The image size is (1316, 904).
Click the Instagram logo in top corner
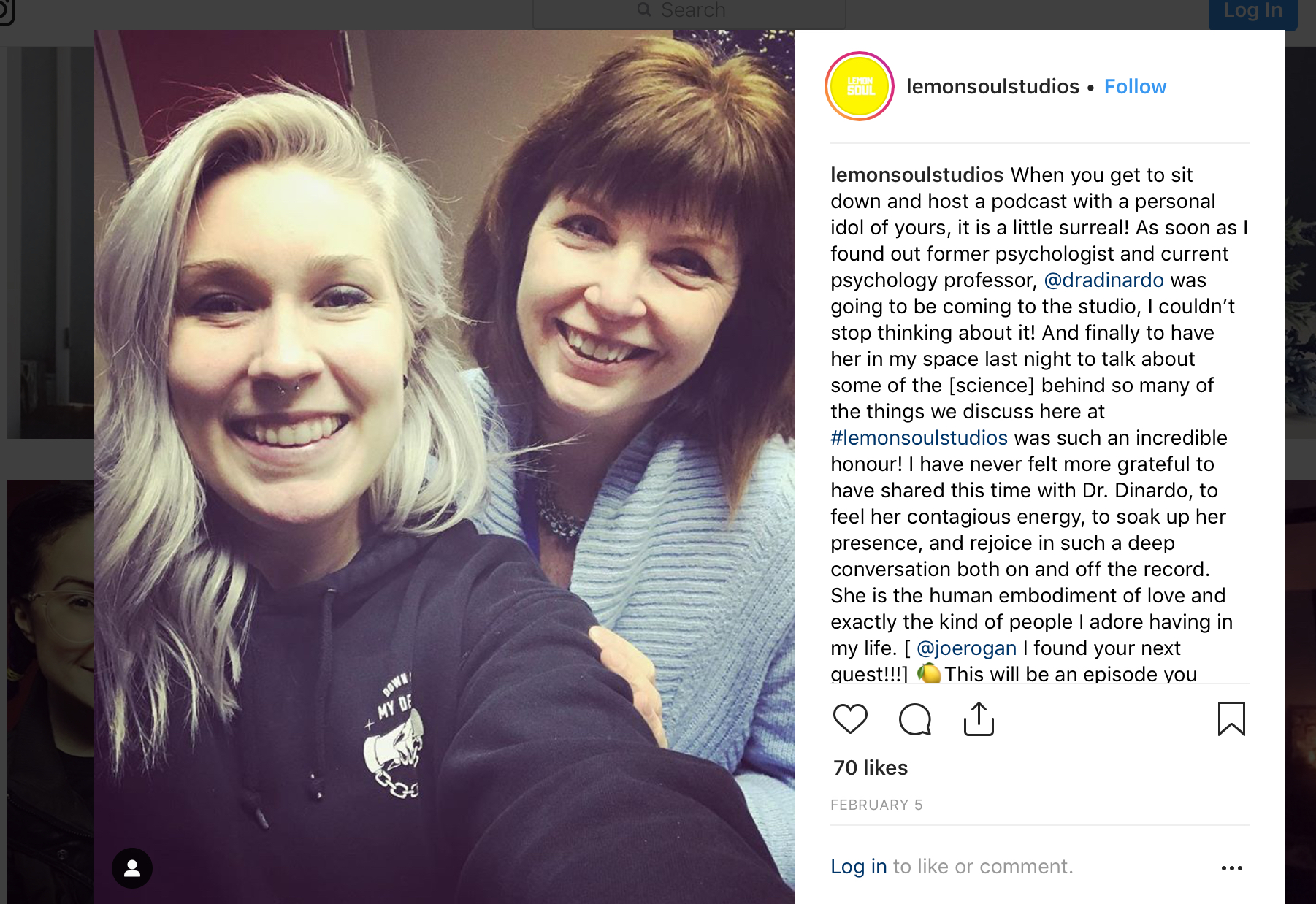[x=6, y=10]
